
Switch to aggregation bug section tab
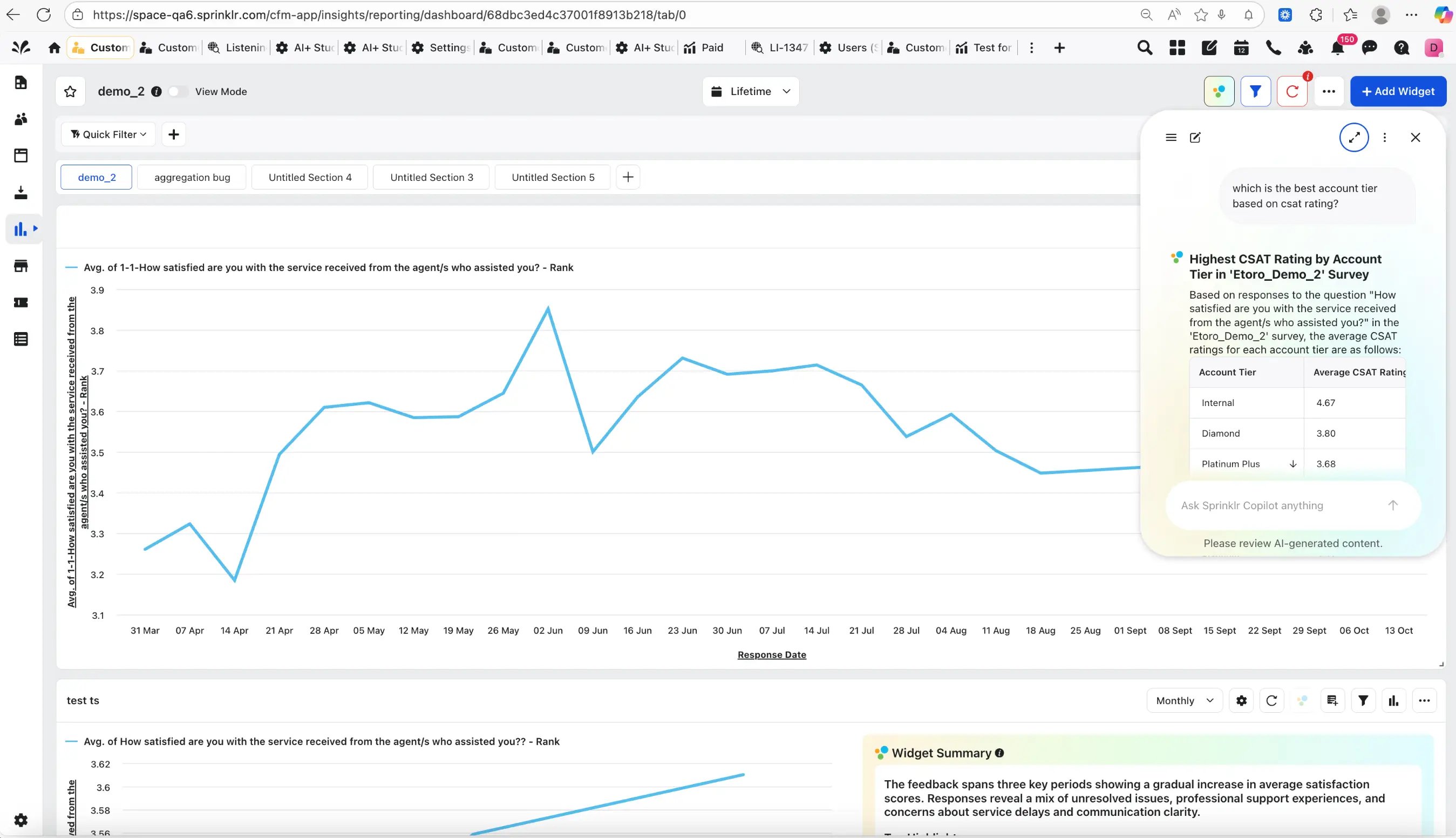tap(192, 177)
